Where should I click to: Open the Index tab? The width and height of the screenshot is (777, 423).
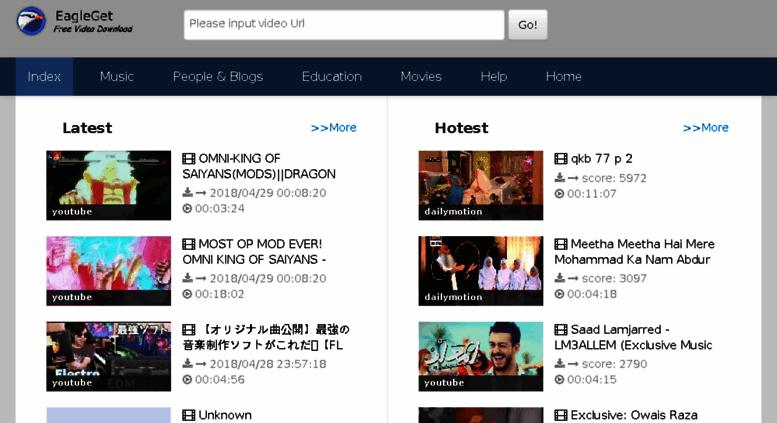tap(44, 76)
